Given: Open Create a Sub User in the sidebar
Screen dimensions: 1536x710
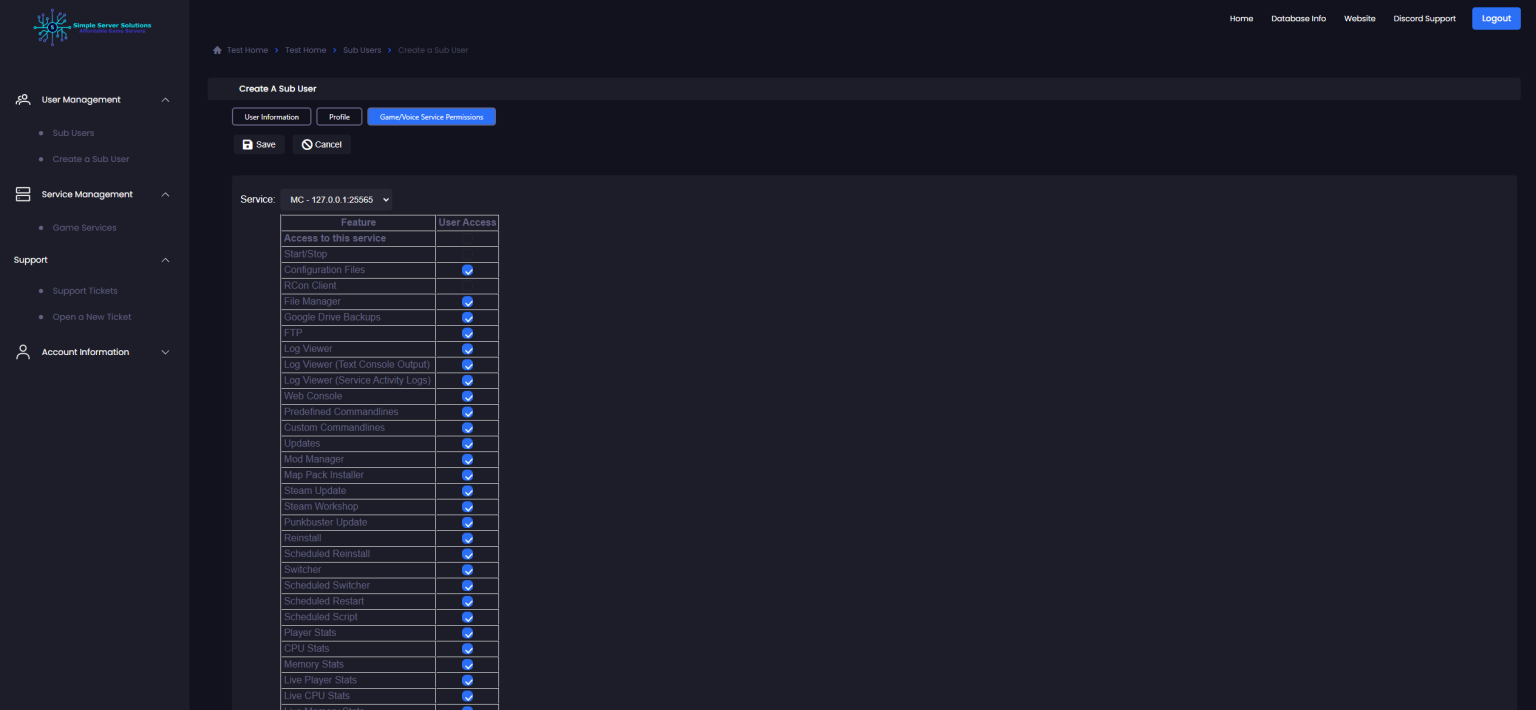Looking at the screenshot, I should tap(91, 159).
